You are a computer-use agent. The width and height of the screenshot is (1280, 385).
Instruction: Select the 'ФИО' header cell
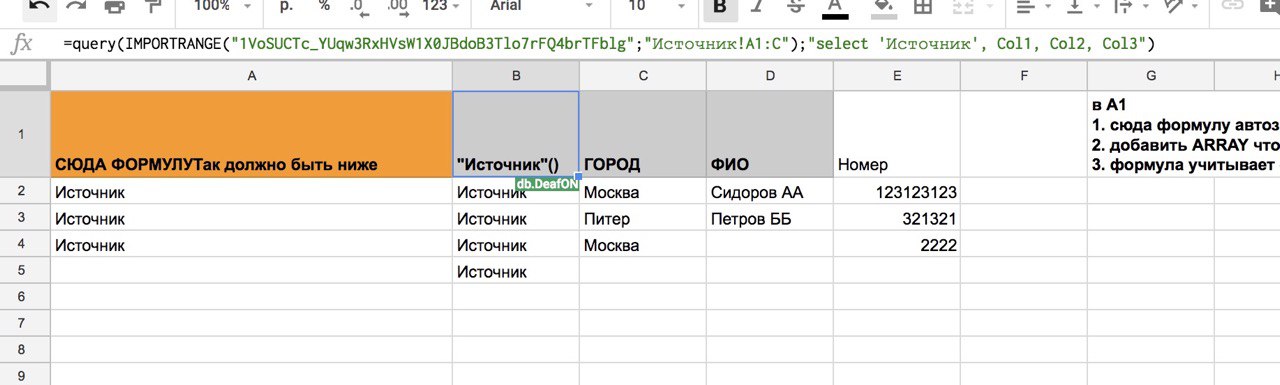pos(769,134)
